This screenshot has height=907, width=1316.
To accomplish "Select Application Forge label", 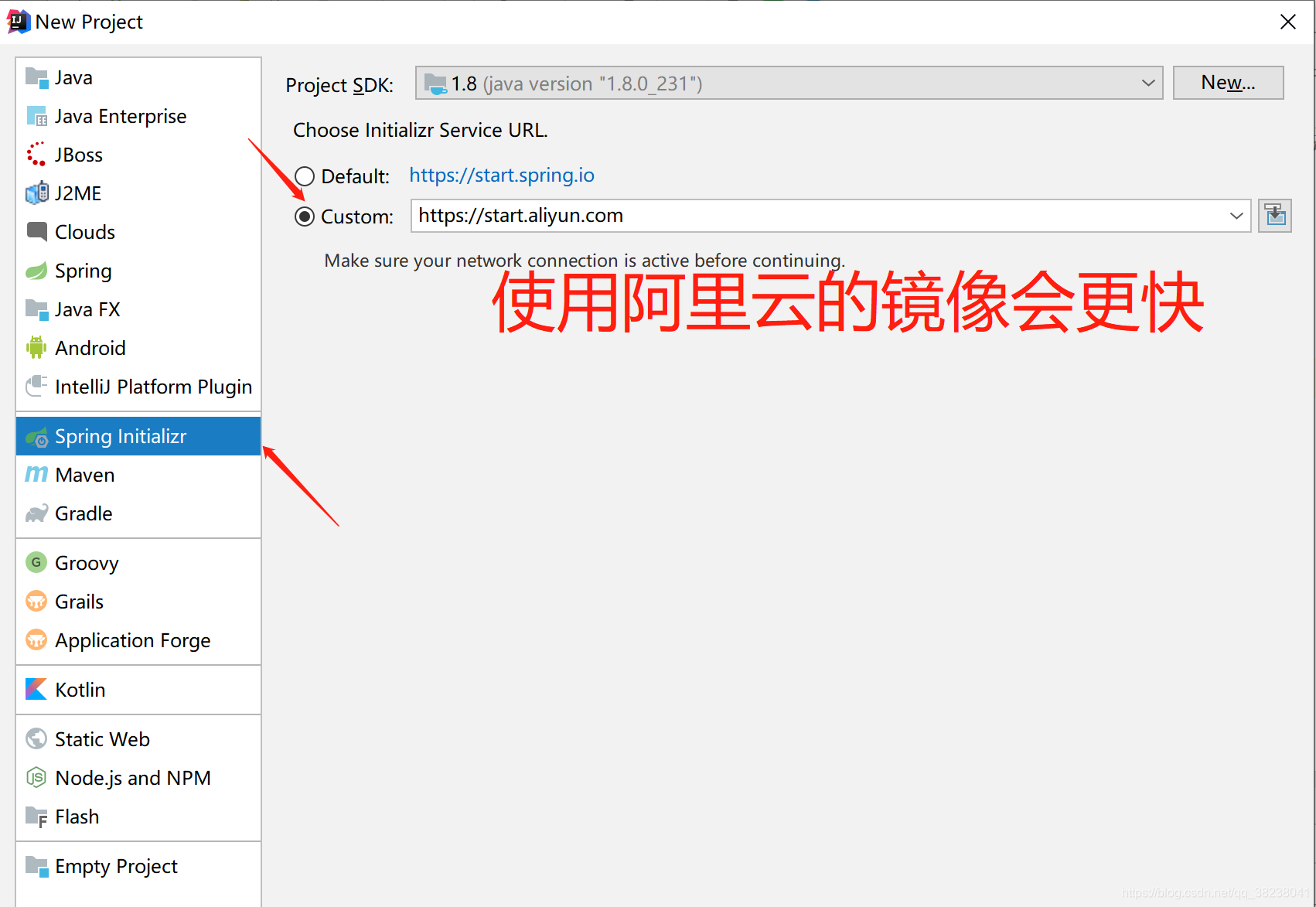I will click(133, 641).
